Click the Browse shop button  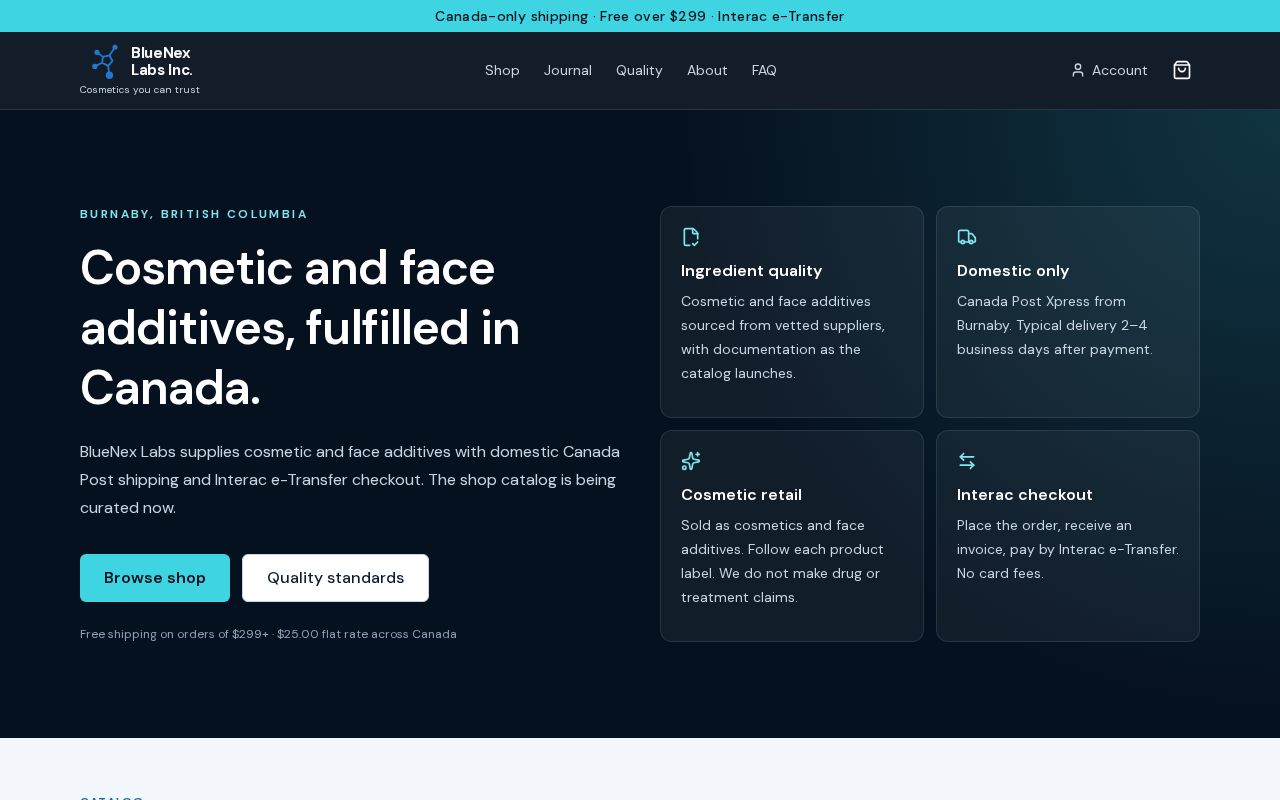tap(155, 578)
